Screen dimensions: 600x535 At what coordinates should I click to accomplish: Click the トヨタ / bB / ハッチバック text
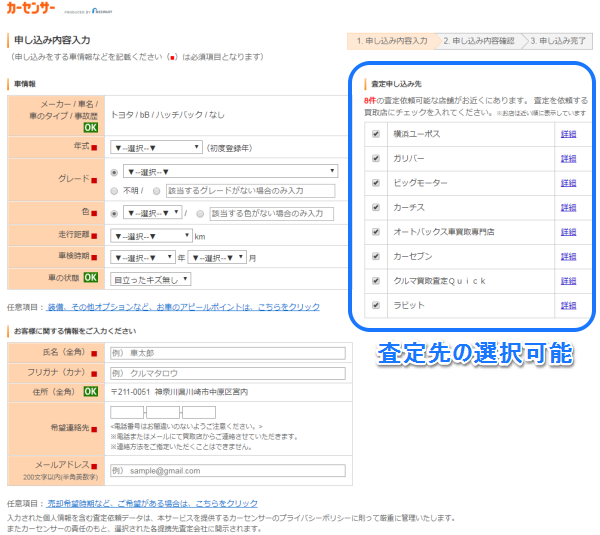168,115
